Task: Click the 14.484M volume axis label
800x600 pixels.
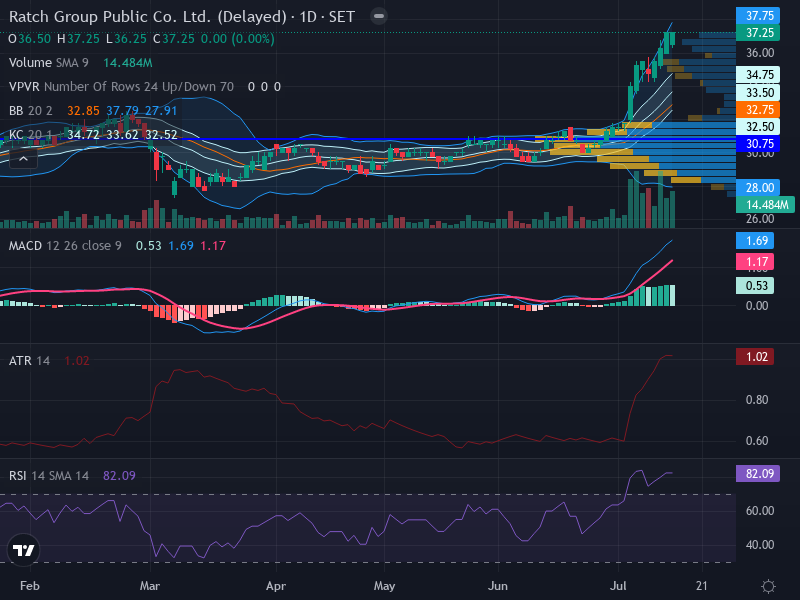Action: click(x=765, y=205)
